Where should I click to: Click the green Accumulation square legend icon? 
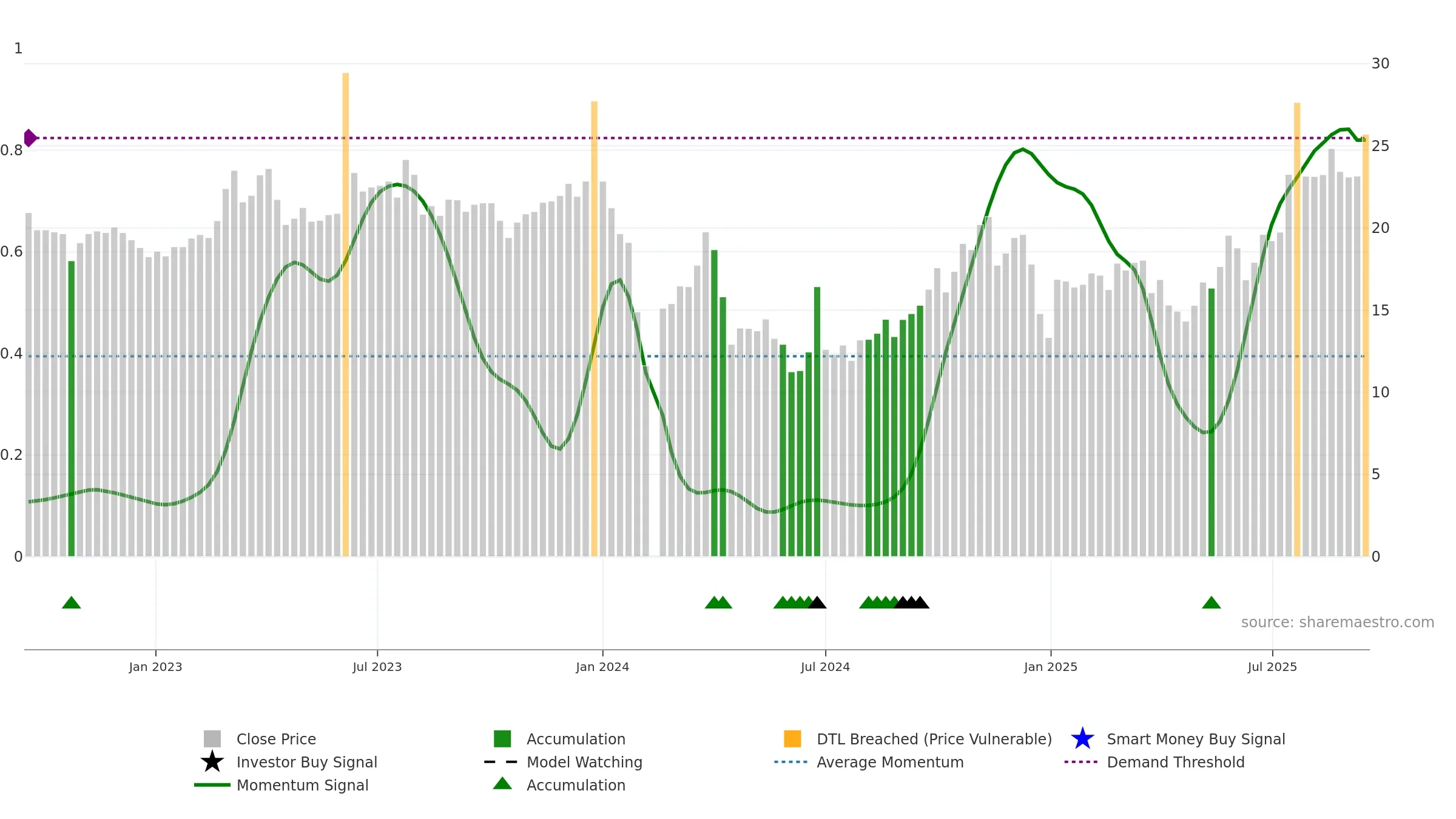[x=502, y=738]
